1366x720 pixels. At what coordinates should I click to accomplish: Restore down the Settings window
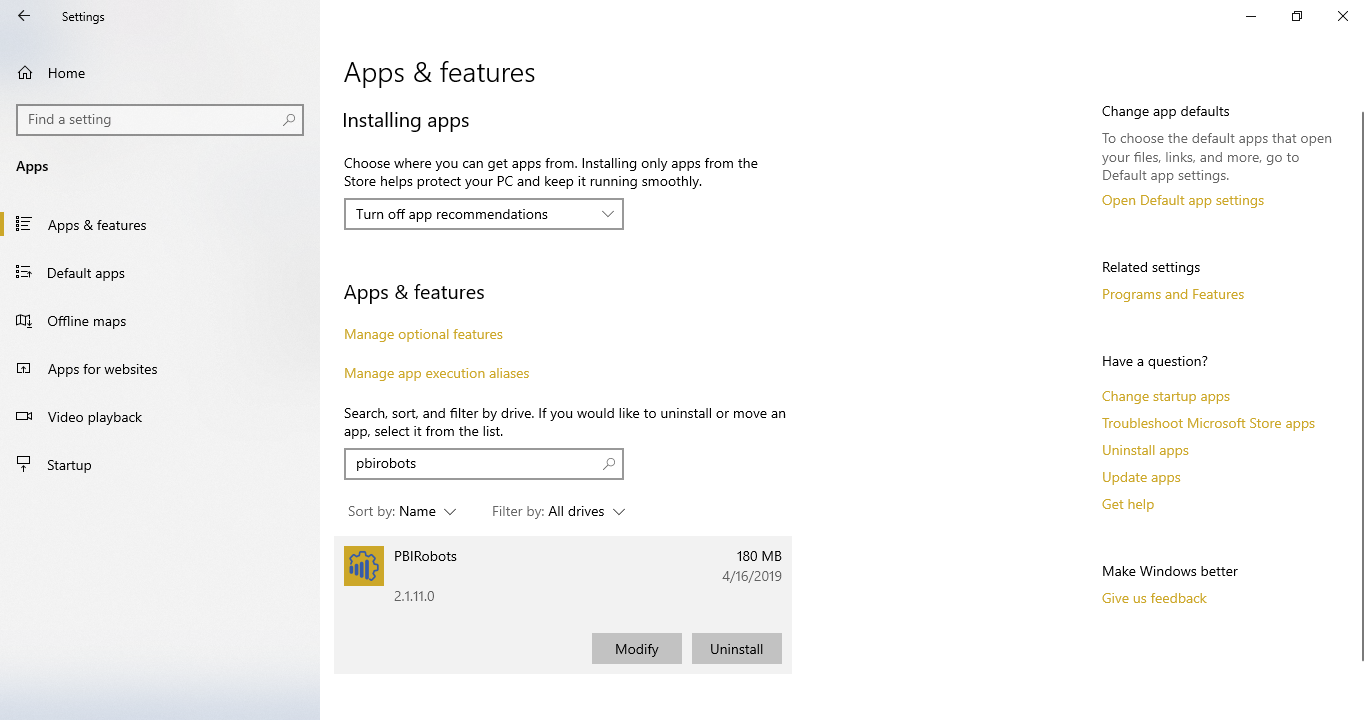(x=1297, y=16)
